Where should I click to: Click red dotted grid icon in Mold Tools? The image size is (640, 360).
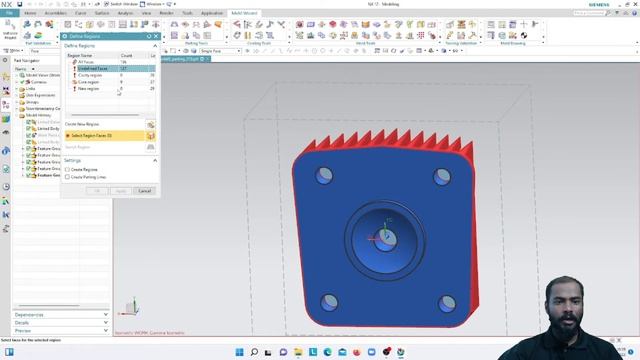pyautogui.click(x=421, y=36)
